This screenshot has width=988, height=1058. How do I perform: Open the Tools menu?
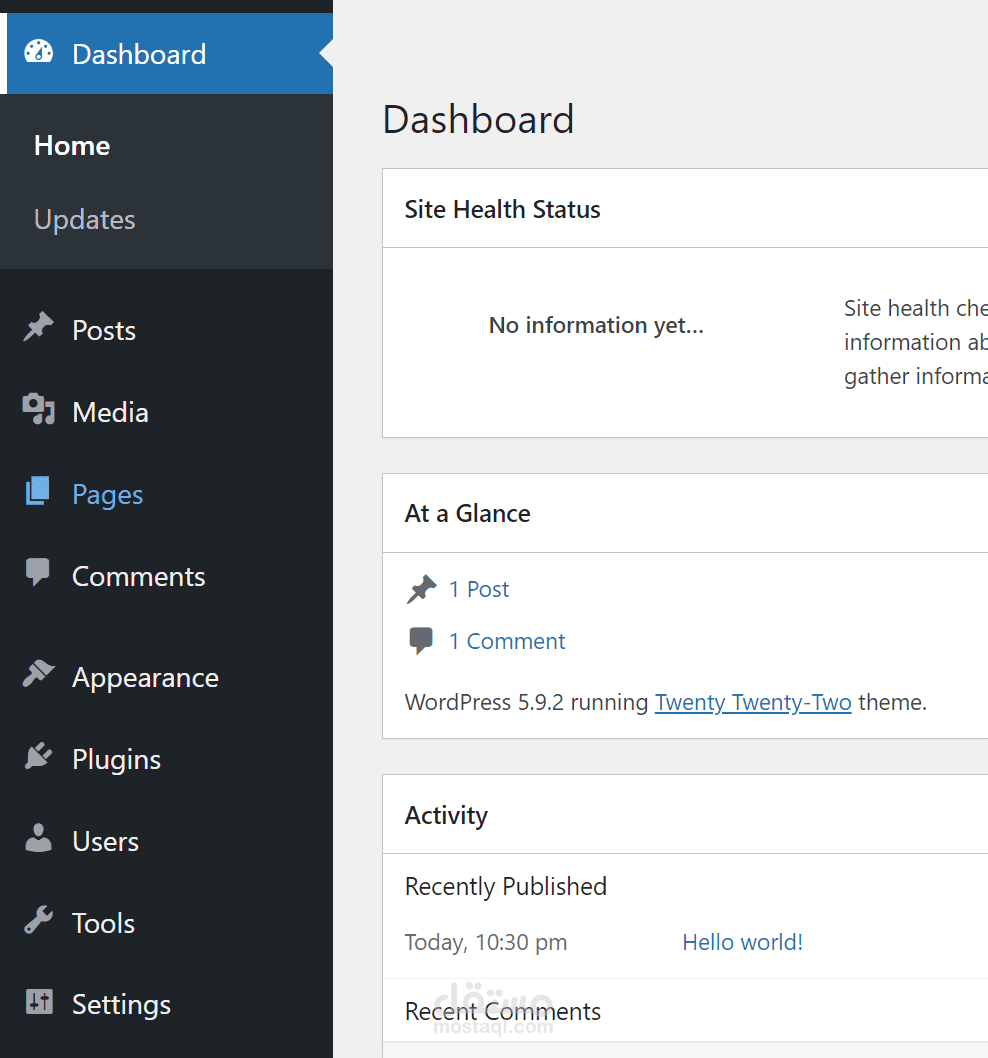(104, 923)
